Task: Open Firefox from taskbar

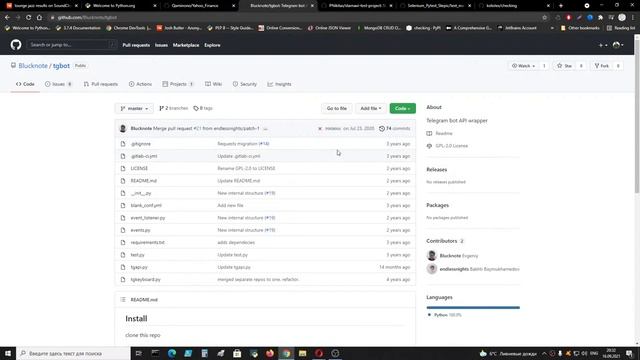Action: pyautogui.click(x=270, y=353)
